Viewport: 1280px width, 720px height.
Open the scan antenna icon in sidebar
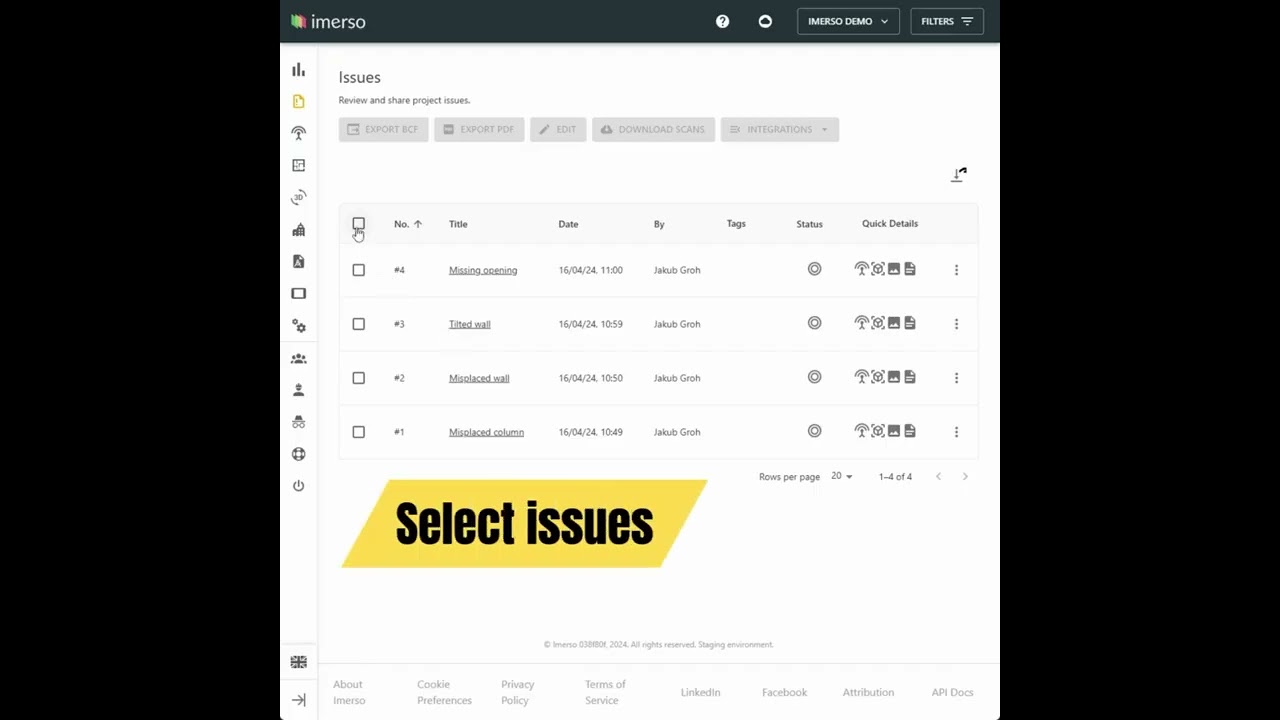click(298, 133)
